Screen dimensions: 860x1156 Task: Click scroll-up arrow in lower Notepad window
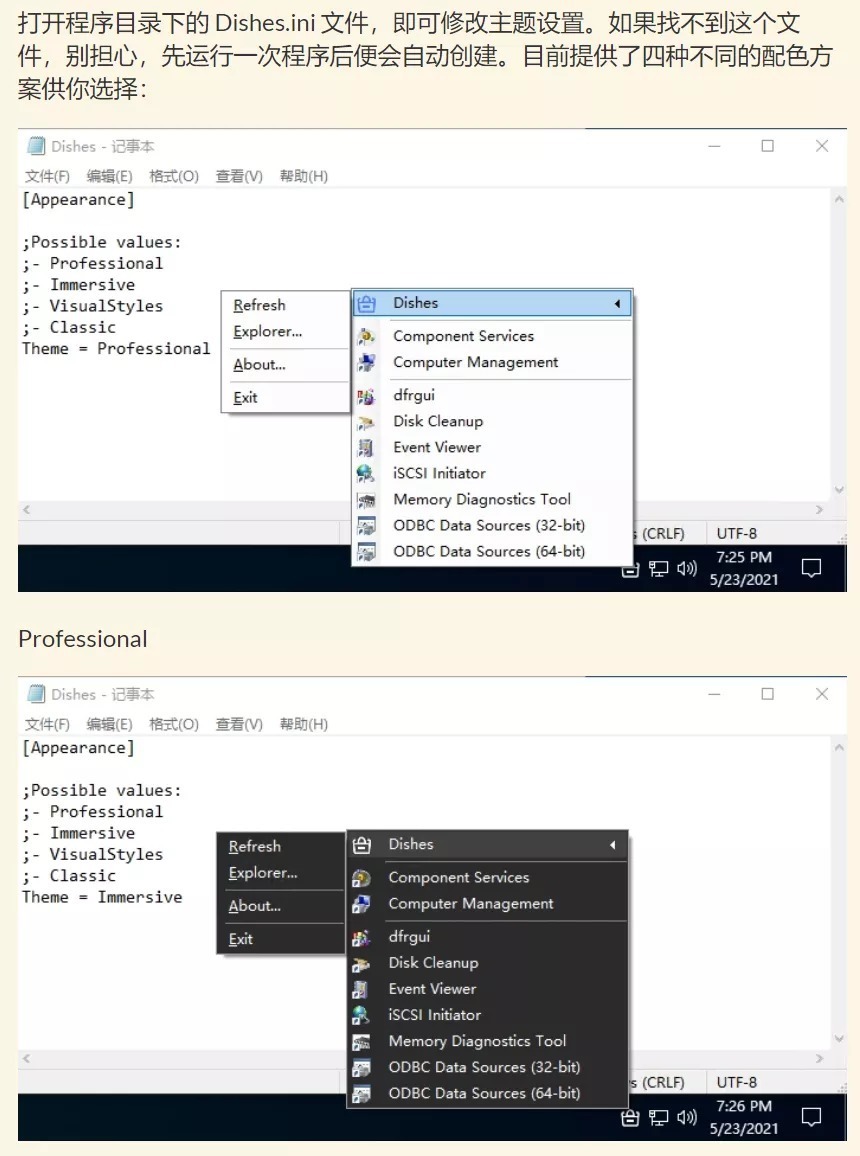(839, 748)
